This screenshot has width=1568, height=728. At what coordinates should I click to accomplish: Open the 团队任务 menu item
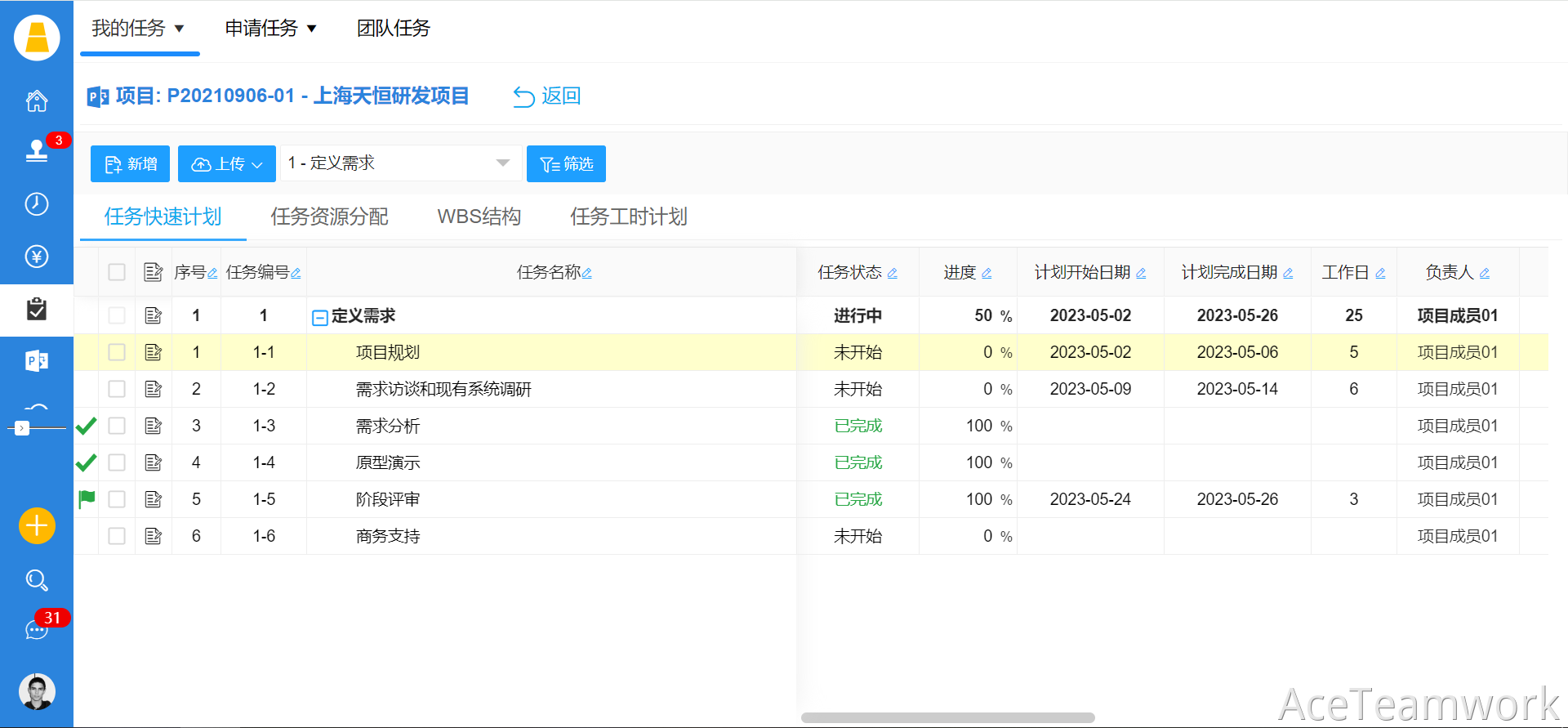(x=393, y=29)
